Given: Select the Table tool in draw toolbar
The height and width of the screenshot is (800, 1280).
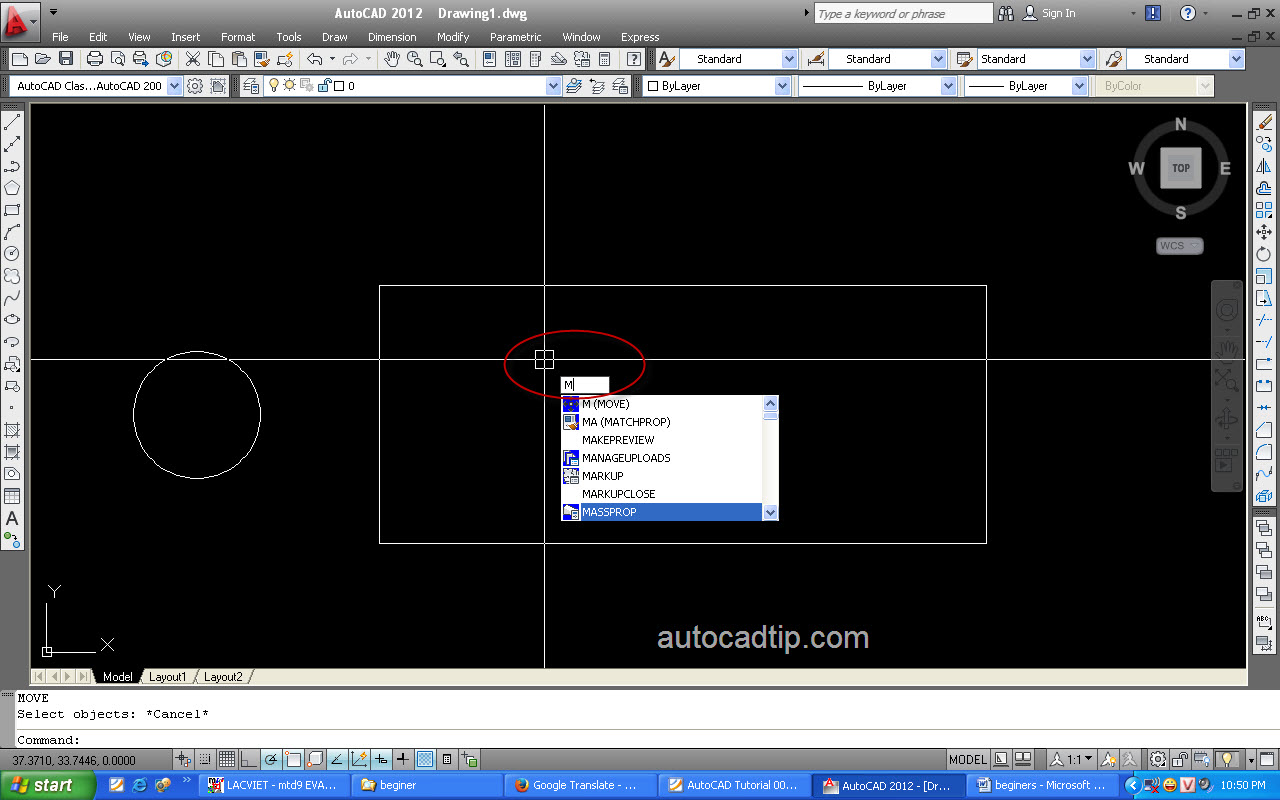Looking at the screenshot, I should pos(12,496).
